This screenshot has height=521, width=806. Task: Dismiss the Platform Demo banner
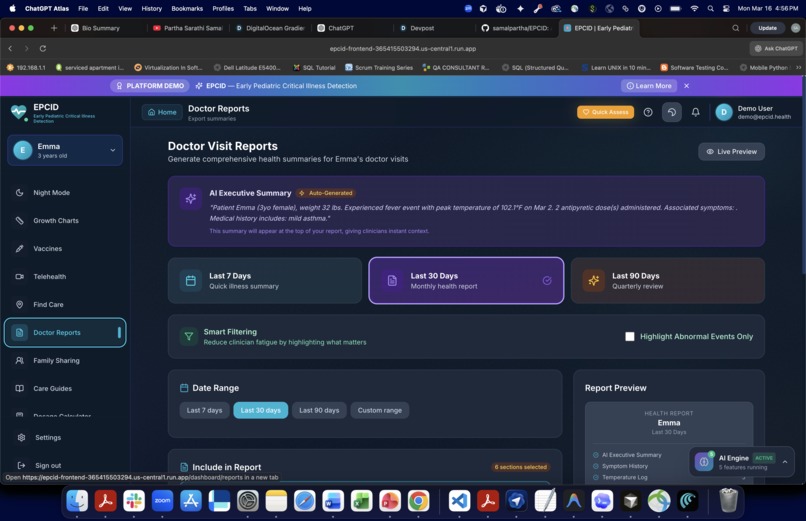686,86
